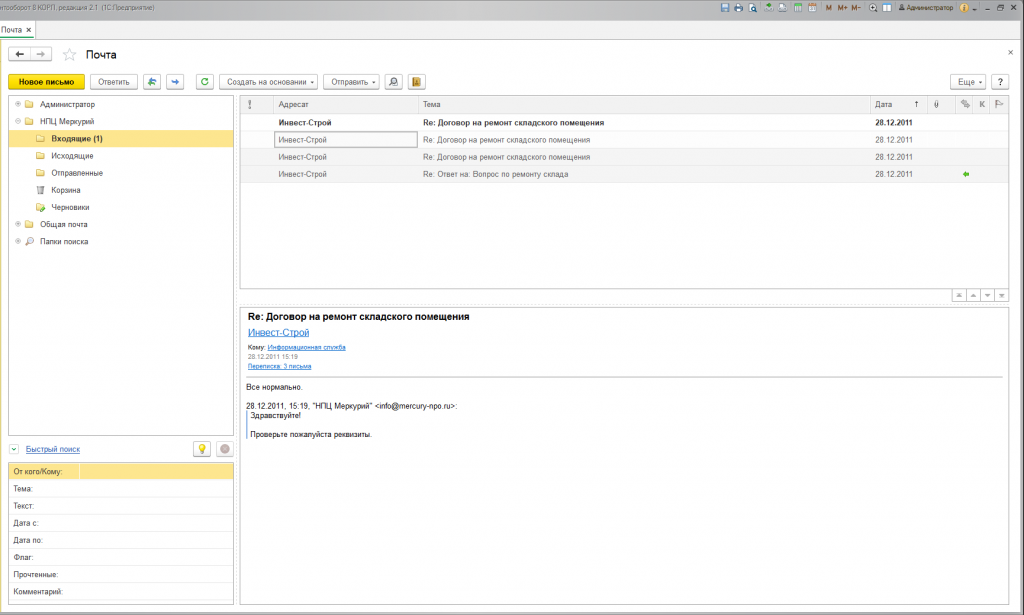Image resolution: width=1024 pixels, height=615 pixels.
Task: Open the mail search magnifier icon
Action: coord(394,82)
